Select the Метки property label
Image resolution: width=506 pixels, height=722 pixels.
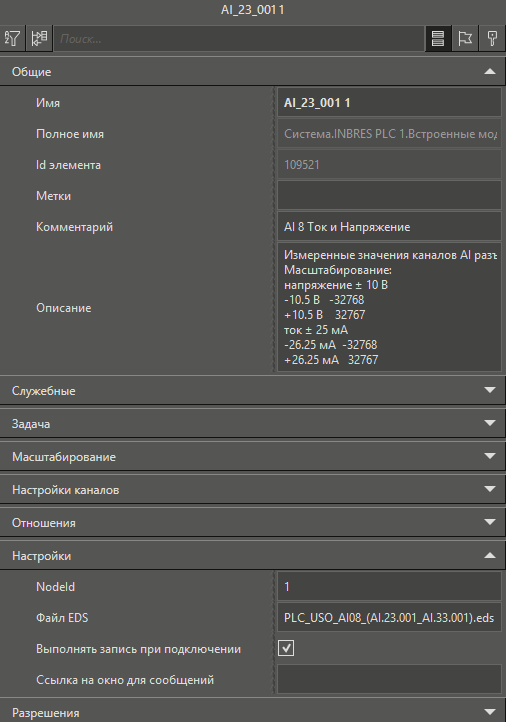[53, 196]
